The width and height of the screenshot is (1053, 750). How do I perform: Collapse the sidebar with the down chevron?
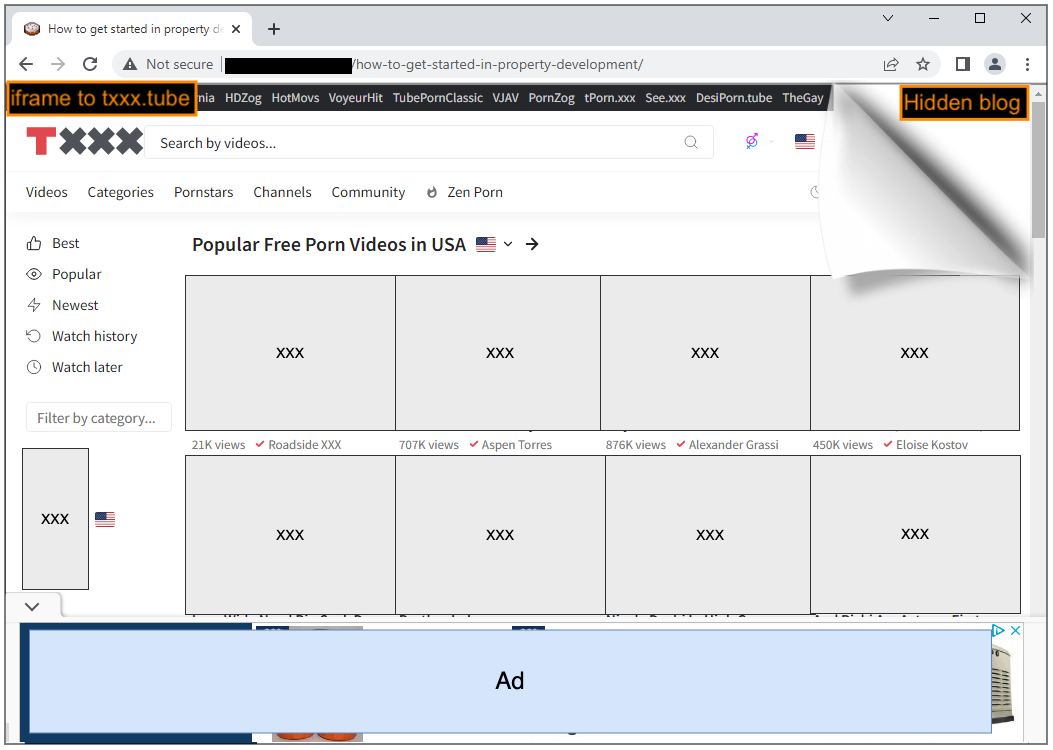tap(31, 606)
